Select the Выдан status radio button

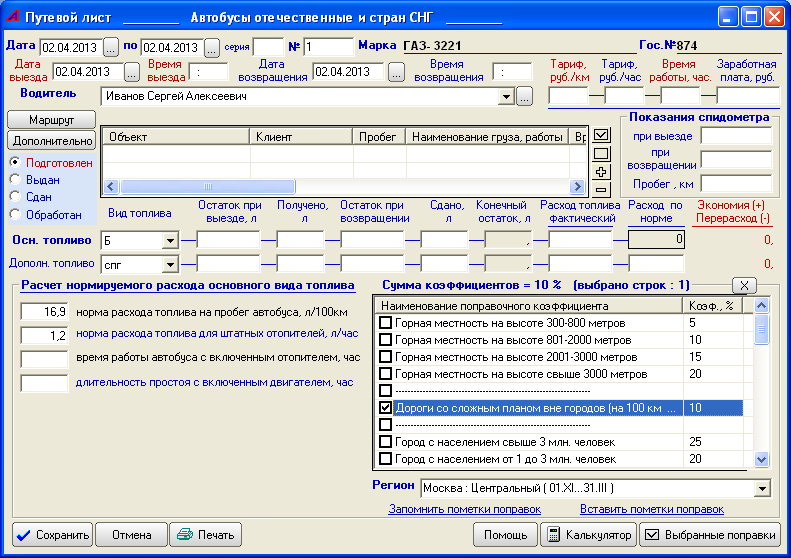[x=15, y=178]
